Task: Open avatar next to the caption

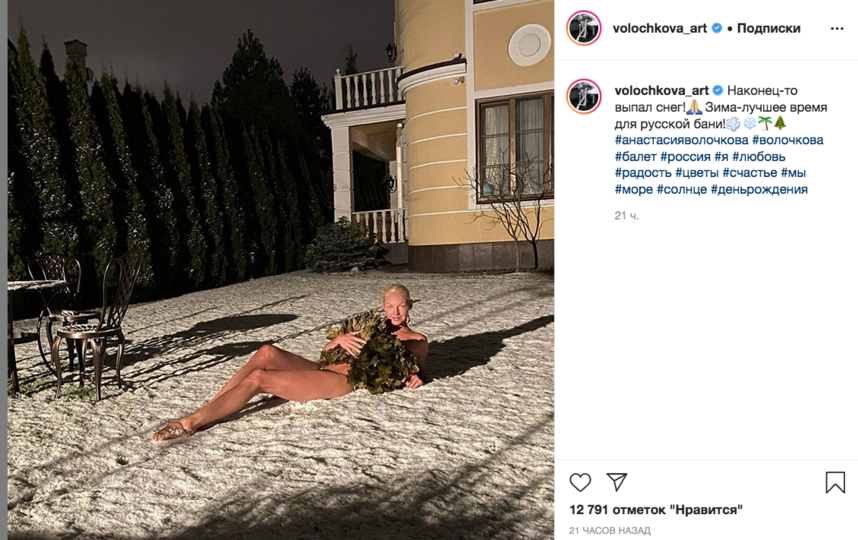Action: pos(584,96)
